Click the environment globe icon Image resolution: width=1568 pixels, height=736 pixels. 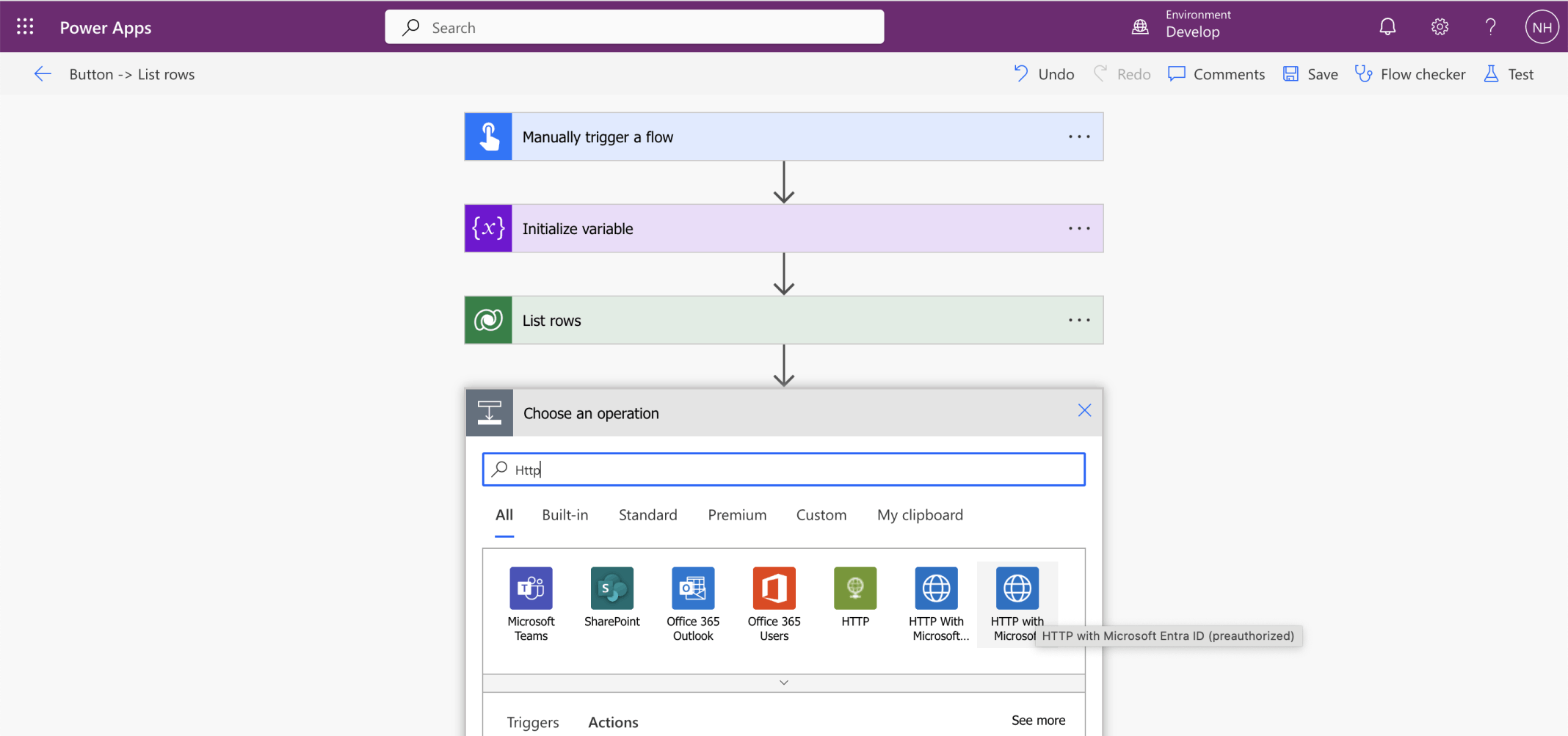(x=1140, y=27)
